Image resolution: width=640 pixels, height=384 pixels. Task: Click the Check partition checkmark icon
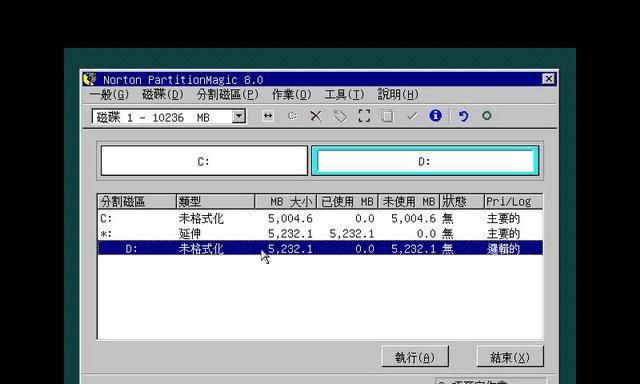point(412,117)
